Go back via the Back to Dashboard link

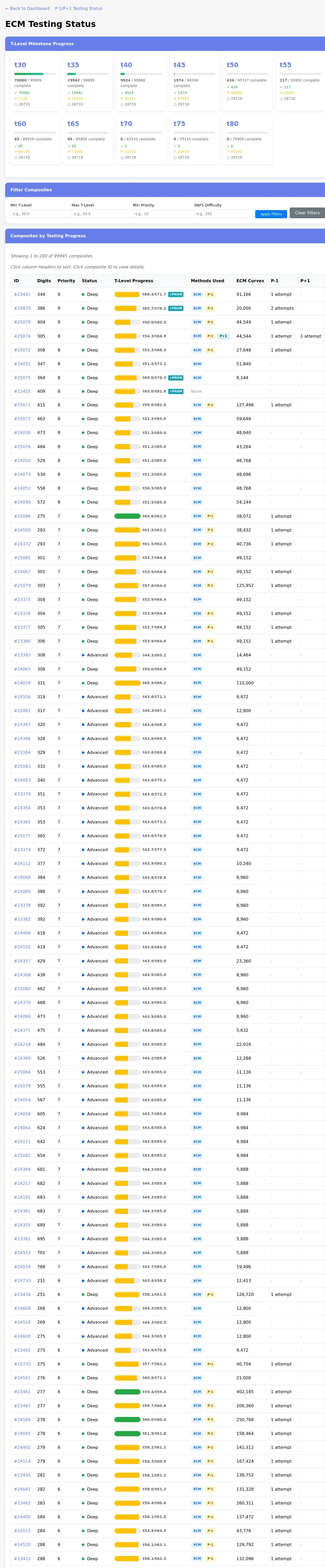tap(27, 9)
